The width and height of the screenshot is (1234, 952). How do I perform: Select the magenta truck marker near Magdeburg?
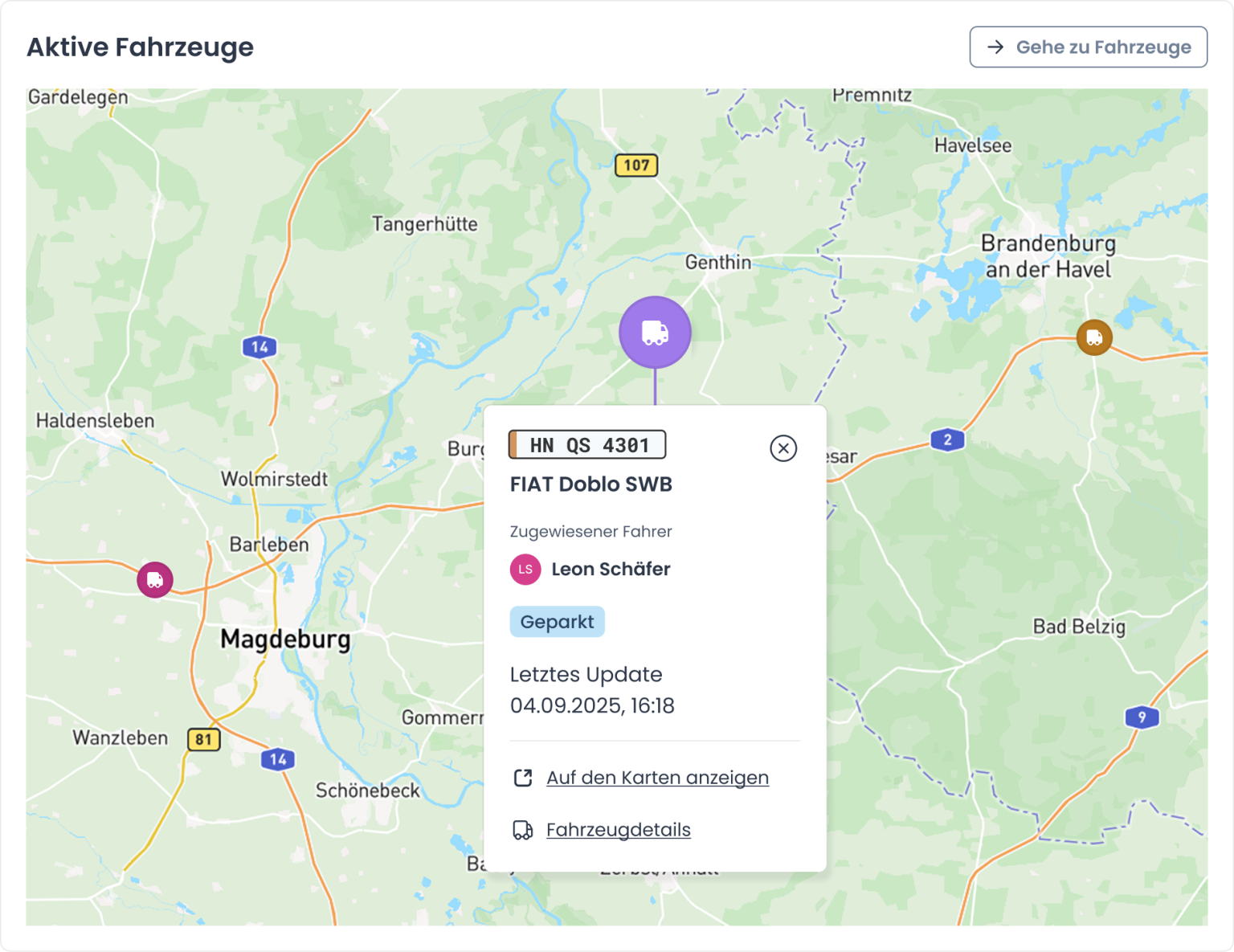pos(155,579)
